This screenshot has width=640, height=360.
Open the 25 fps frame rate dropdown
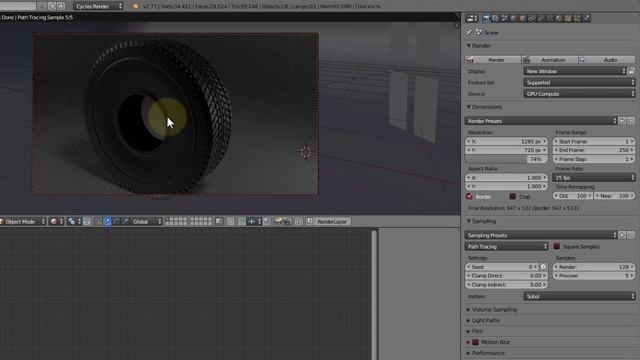[594, 178]
